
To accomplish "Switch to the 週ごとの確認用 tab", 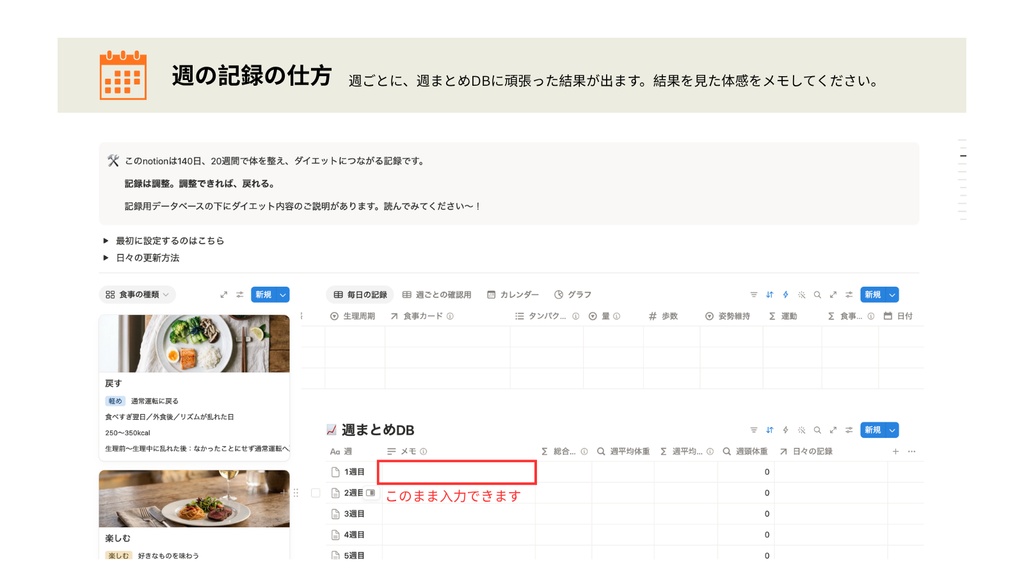I will [436, 295].
